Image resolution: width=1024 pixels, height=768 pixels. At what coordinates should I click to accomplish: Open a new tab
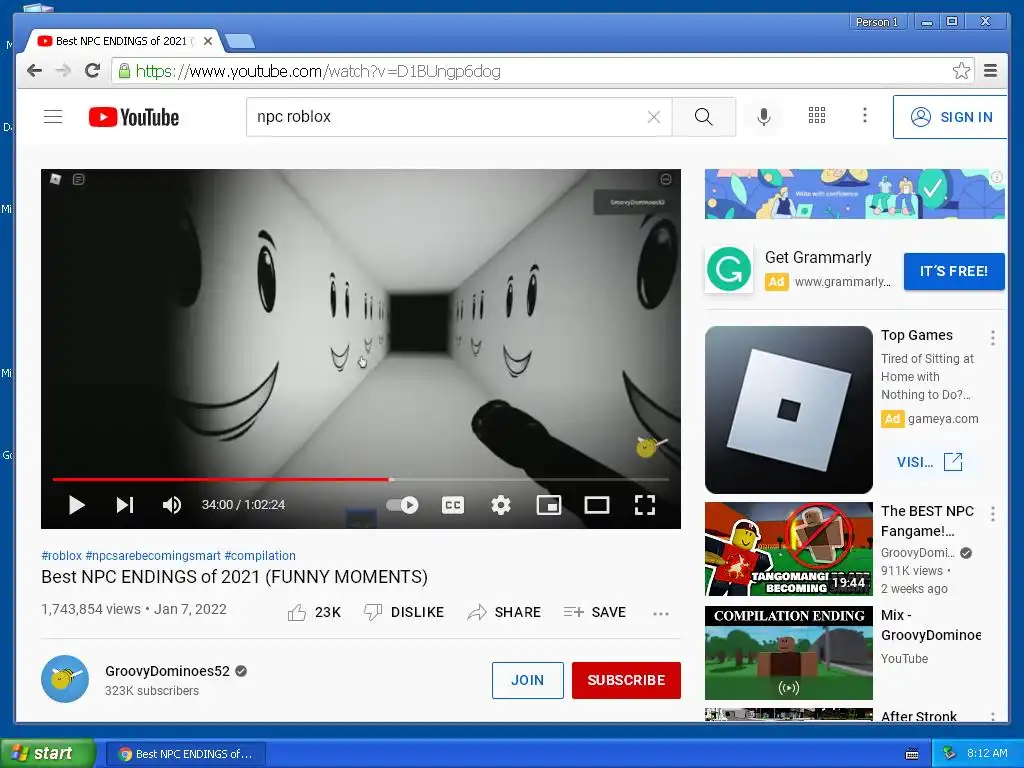pos(240,42)
